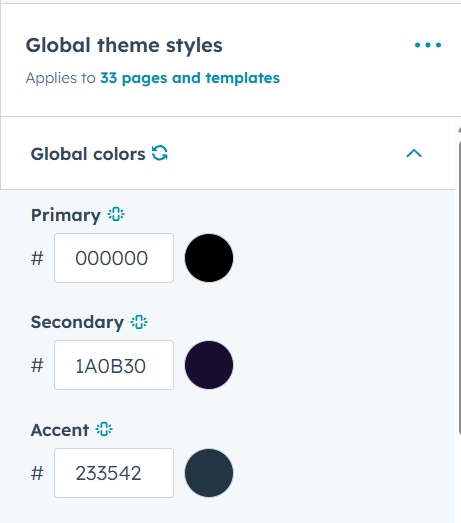
Task: Click the Primary label text
Action: (66, 215)
